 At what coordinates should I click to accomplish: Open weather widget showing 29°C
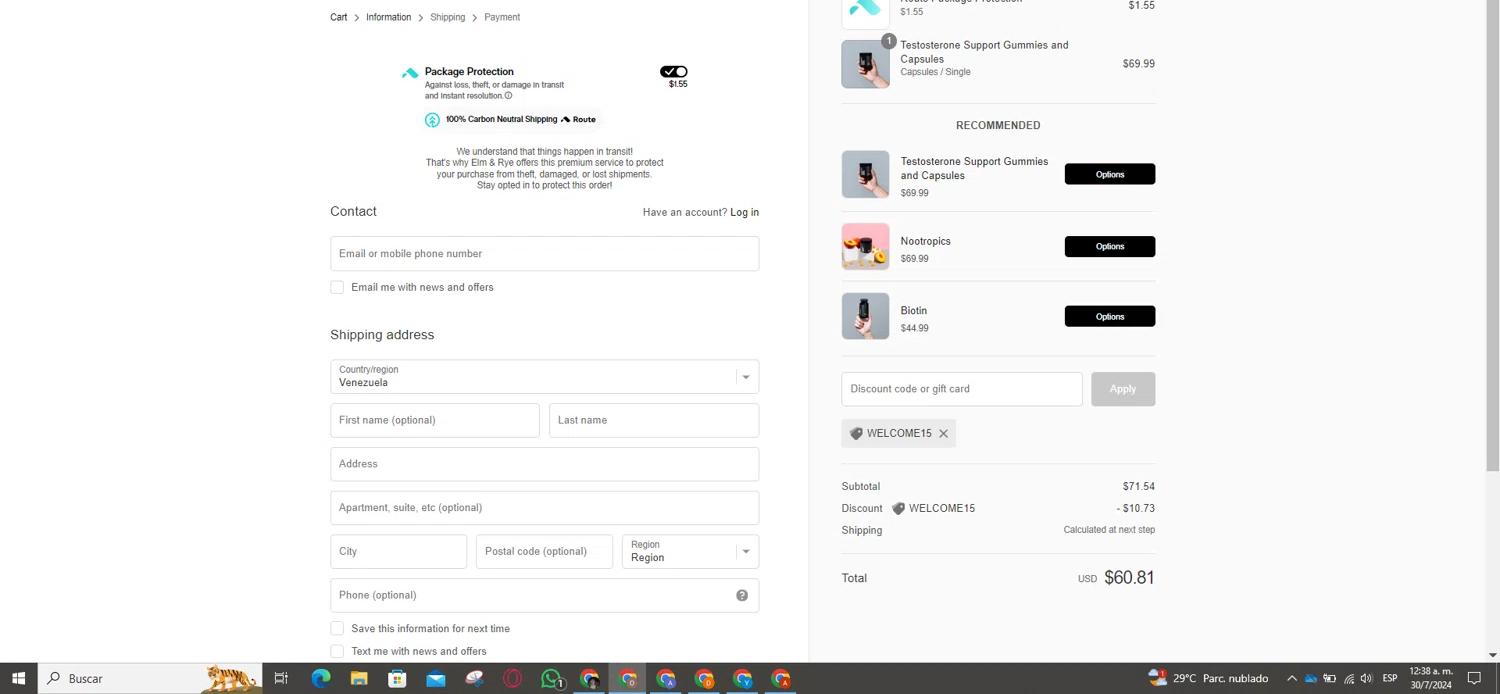[1208, 678]
